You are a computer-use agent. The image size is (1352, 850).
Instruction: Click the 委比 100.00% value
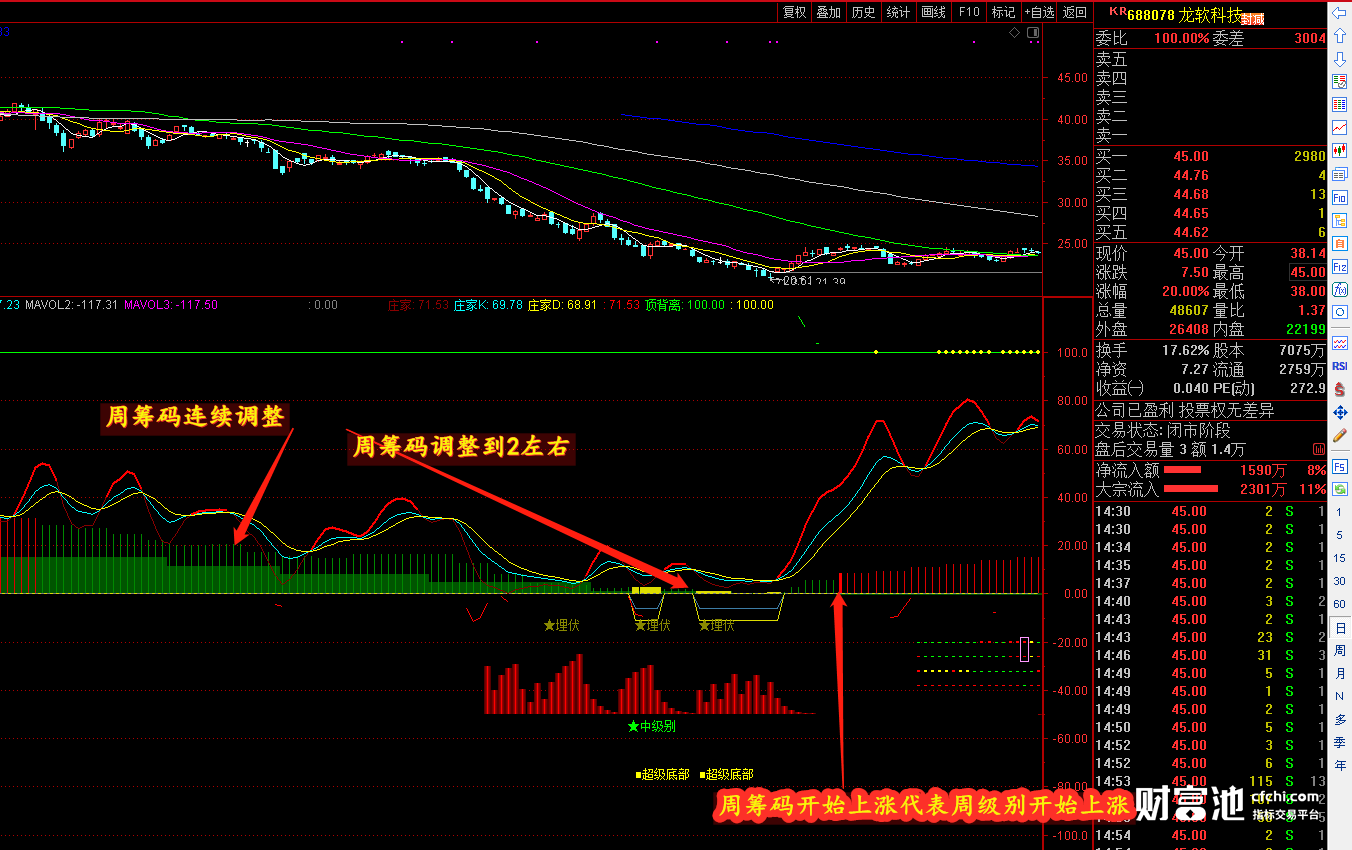(x=1182, y=38)
